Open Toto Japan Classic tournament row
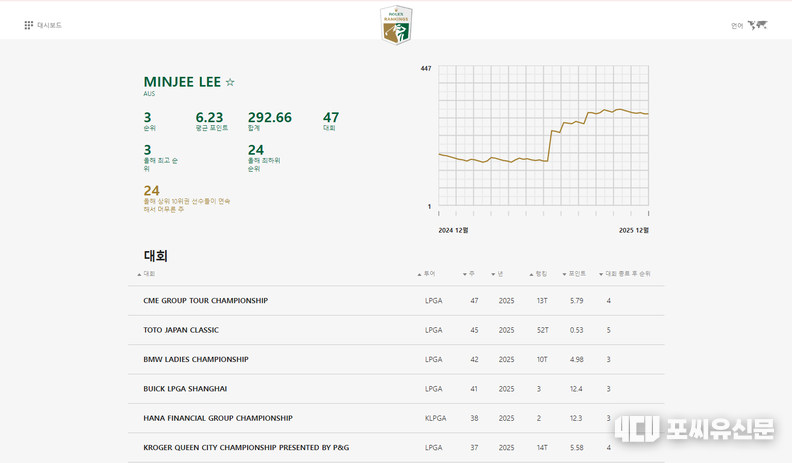 181,330
